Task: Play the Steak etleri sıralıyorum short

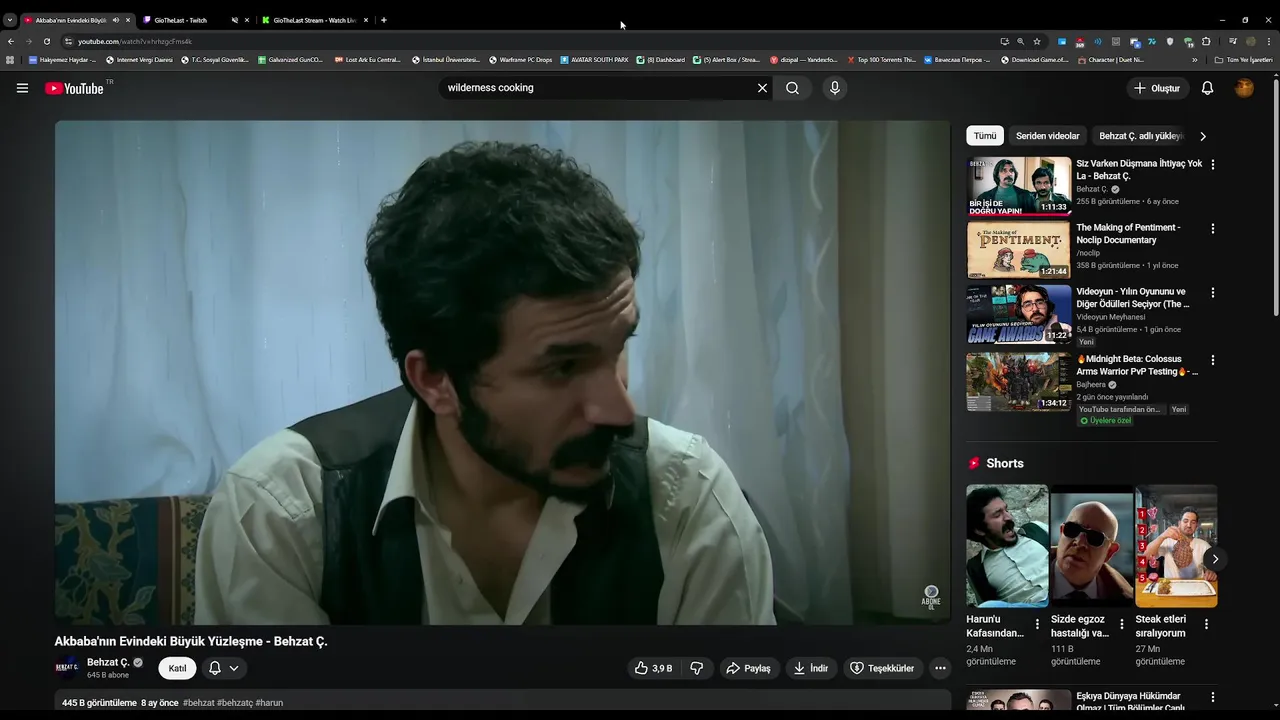Action: pos(1176,546)
